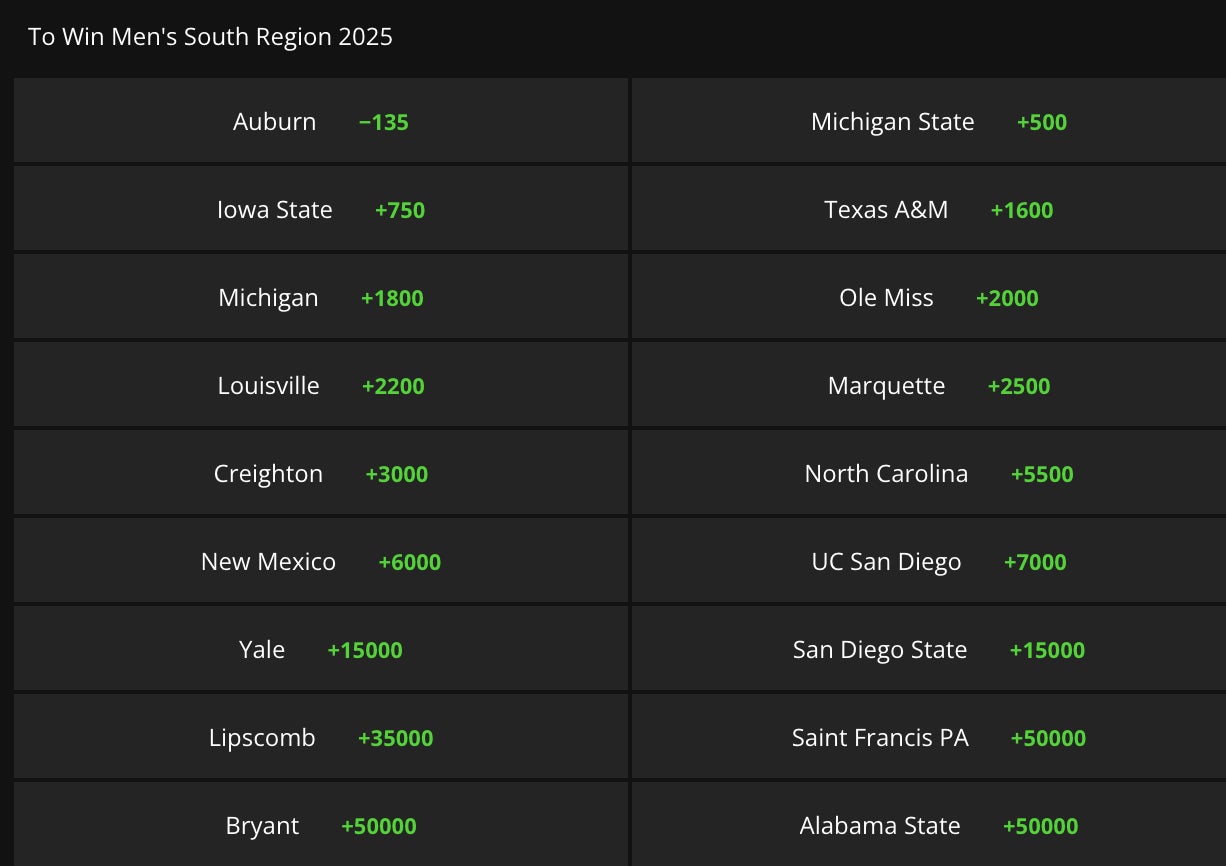
Task: Click the South Region 2025 market header
Action: click(x=211, y=37)
